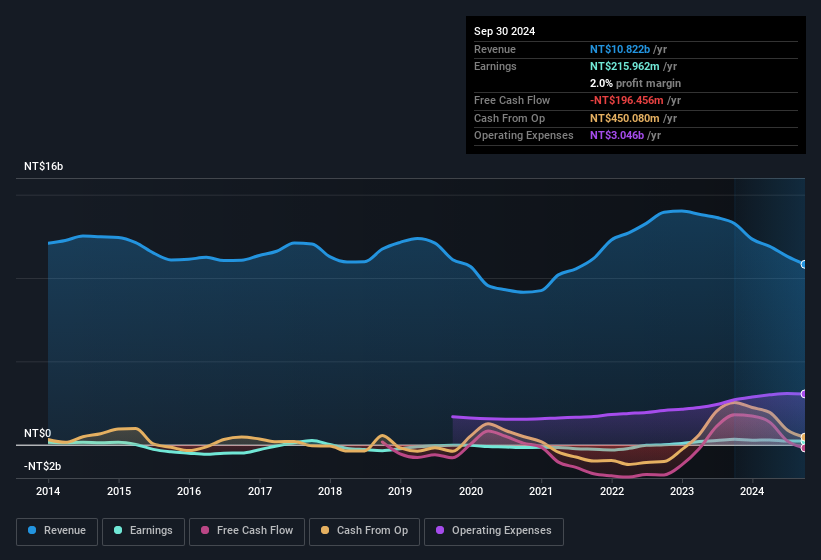The image size is (821, 560).
Task: Click the pink Free Cash Flow end marker
Action: (x=804, y=448)
